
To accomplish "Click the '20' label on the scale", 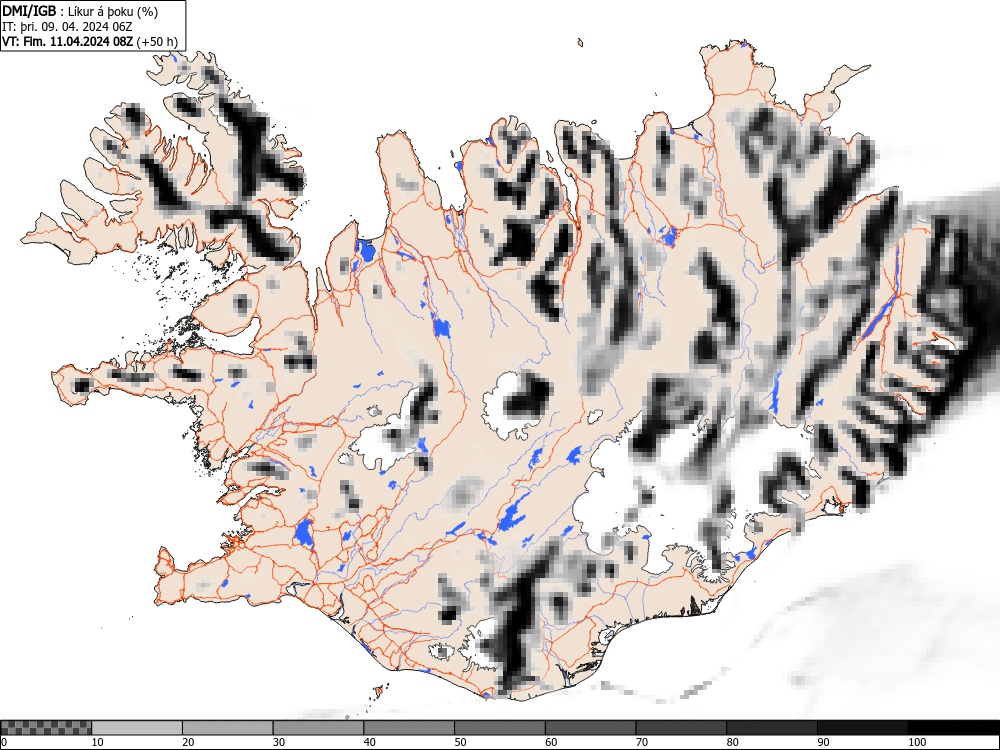I will (188, 742).
